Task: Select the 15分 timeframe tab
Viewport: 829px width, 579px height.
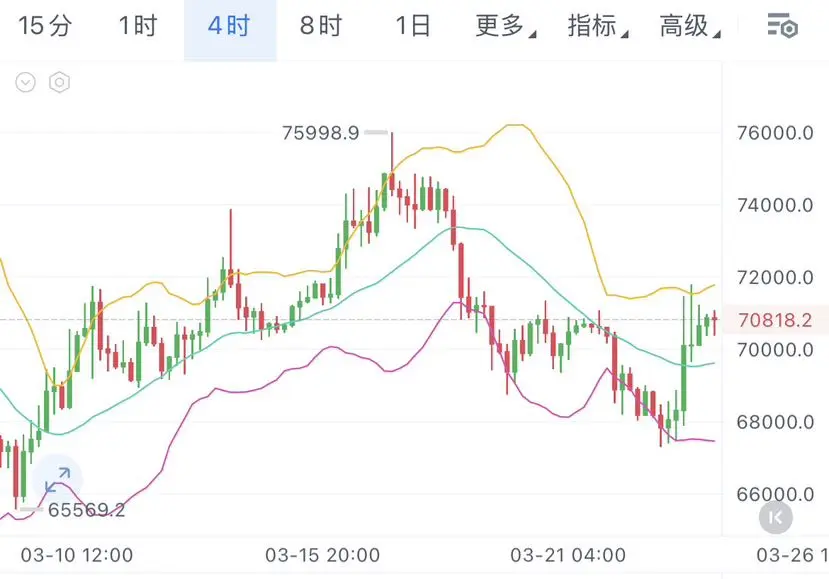Action: 45,26
